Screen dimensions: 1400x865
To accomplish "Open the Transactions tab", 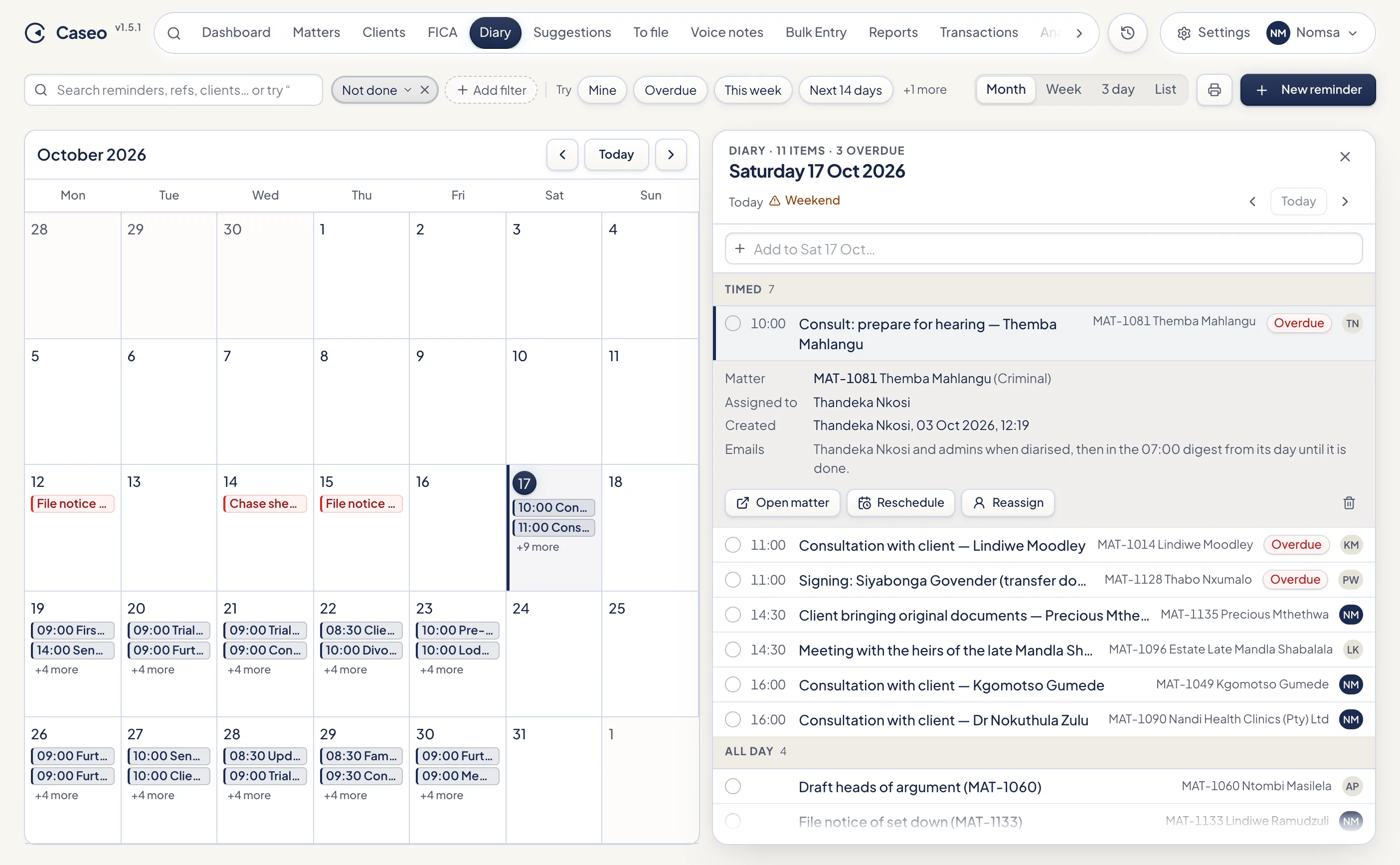I will point(979,32).
